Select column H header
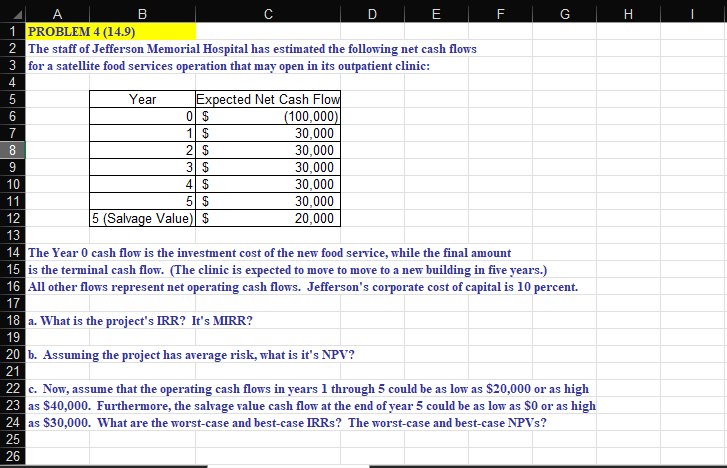 628,14
